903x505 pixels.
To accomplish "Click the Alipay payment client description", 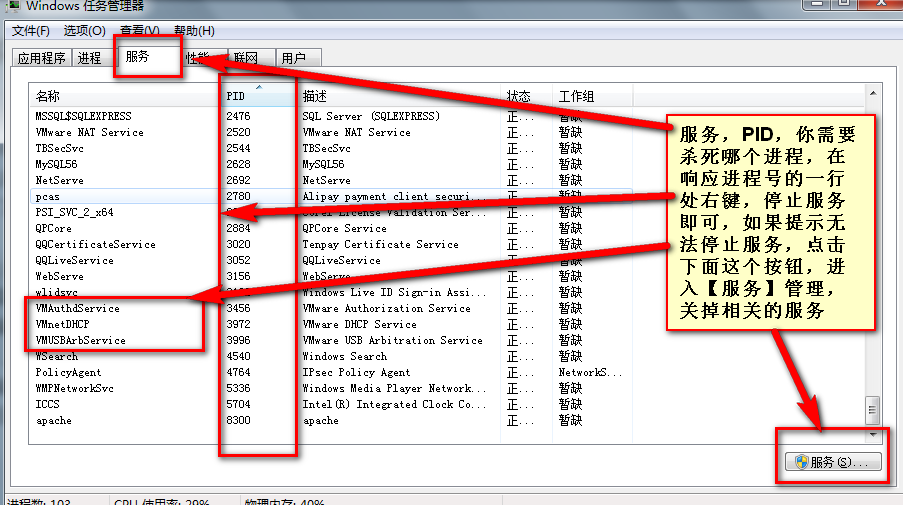I will 394,196.
